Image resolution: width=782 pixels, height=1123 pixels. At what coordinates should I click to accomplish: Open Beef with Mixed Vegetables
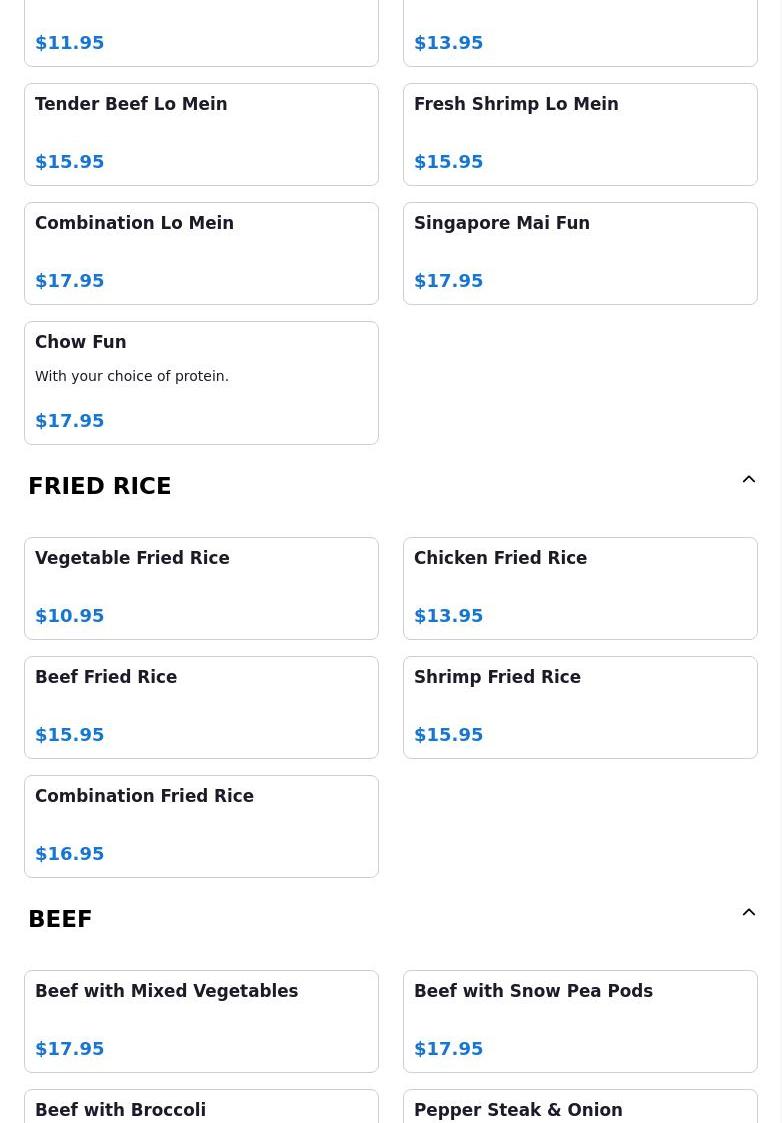(201, 1021)
